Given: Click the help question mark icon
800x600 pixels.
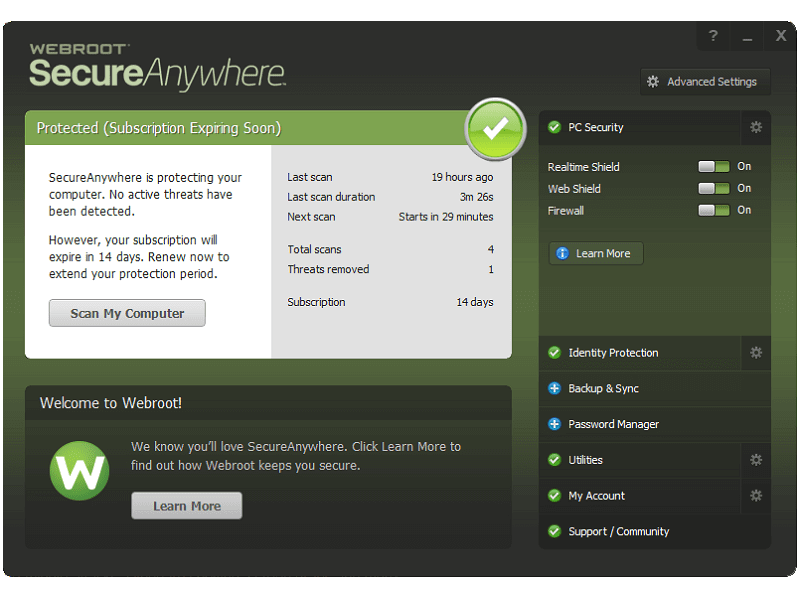Looking at the screenshot, I should pyautogui.click(x=713, y=36).
